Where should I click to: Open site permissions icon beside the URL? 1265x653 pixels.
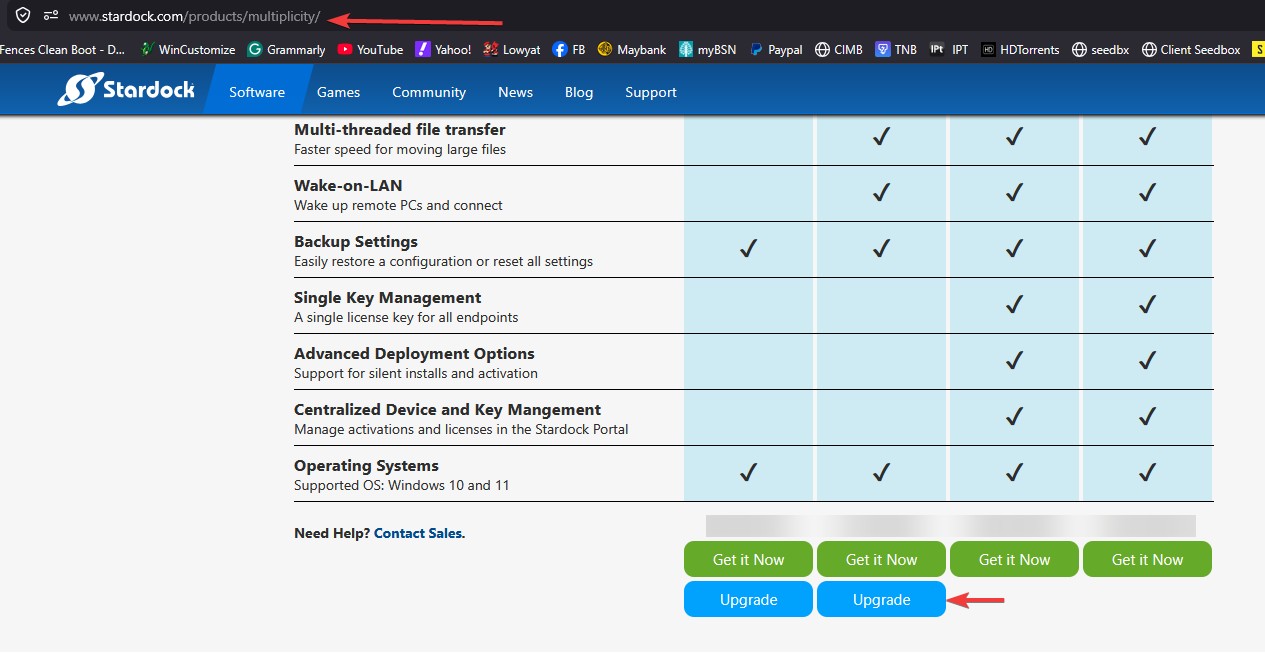pos(51,16)
